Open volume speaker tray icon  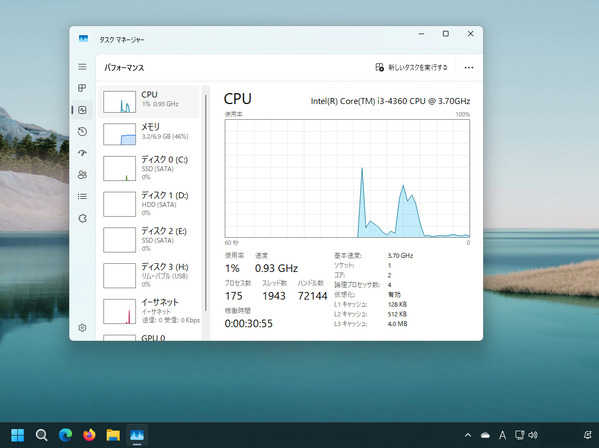tap(533, 435)
